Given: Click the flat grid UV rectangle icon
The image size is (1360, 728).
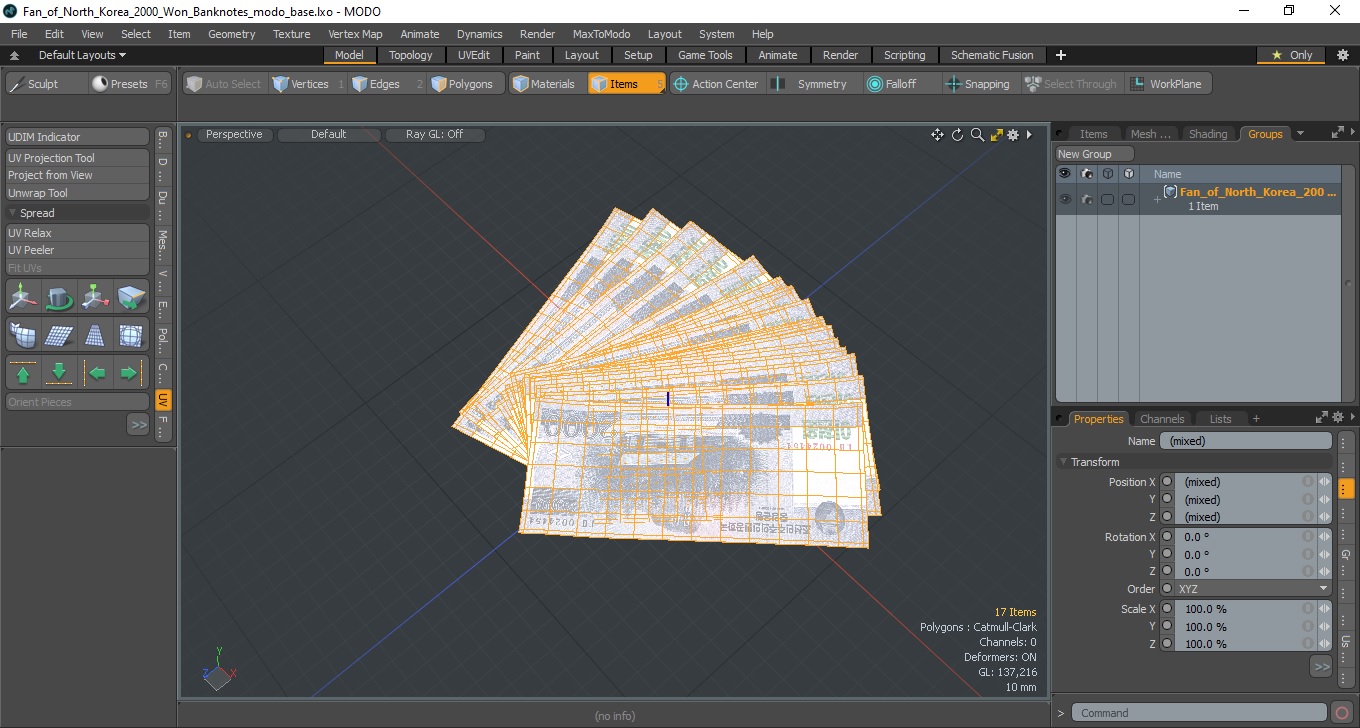Looking at the screenshot, I should [60, 335].
